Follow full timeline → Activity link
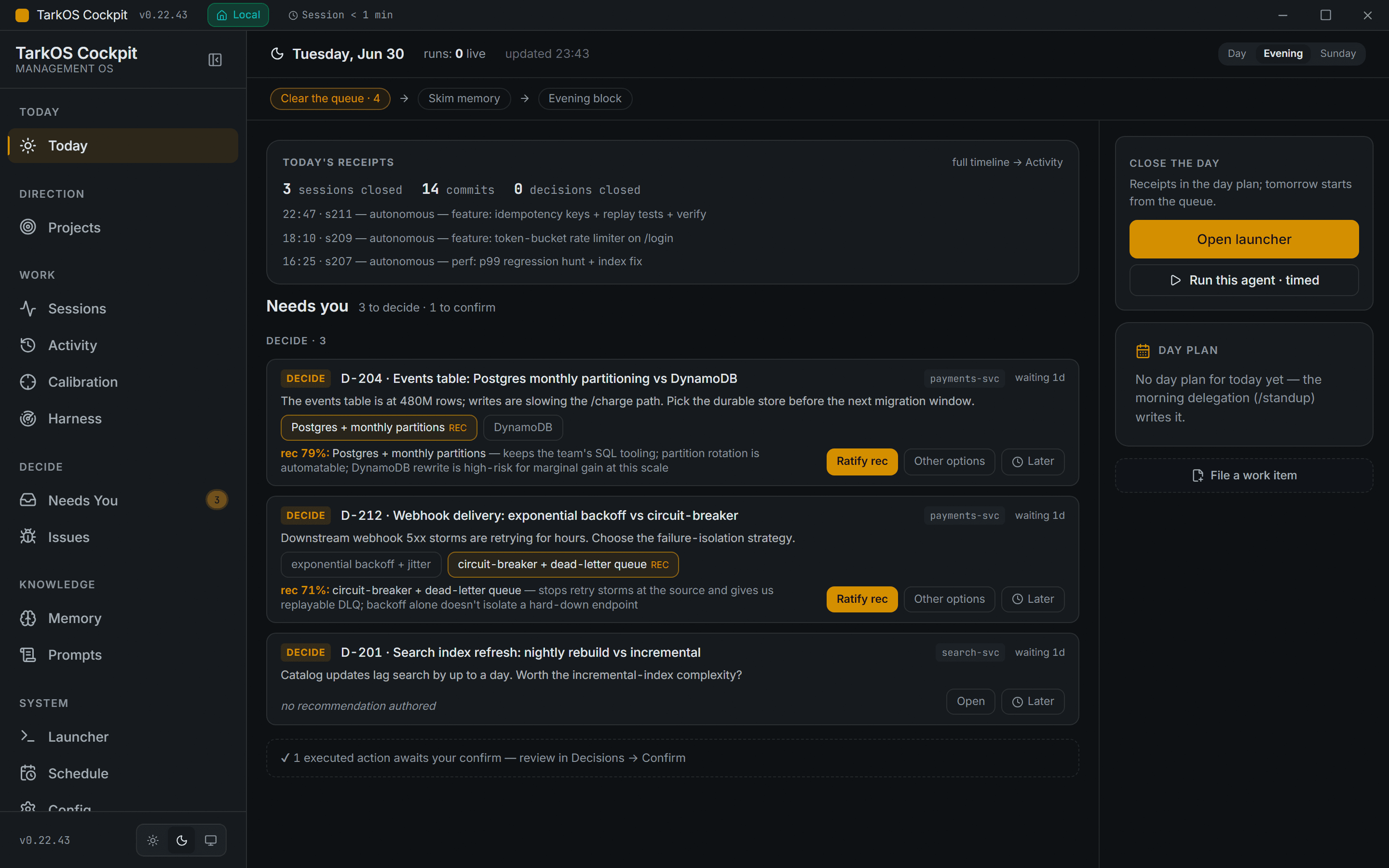The width and height of the screenshot is (1389, 868). click(x=1008, y=163)
